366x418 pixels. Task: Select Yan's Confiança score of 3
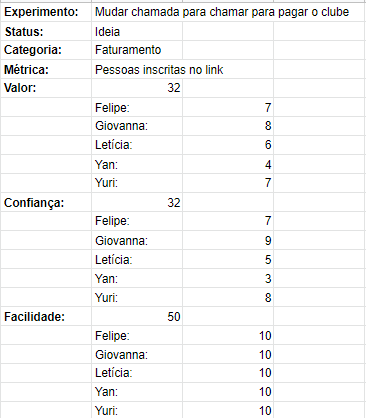pos(228,278)
